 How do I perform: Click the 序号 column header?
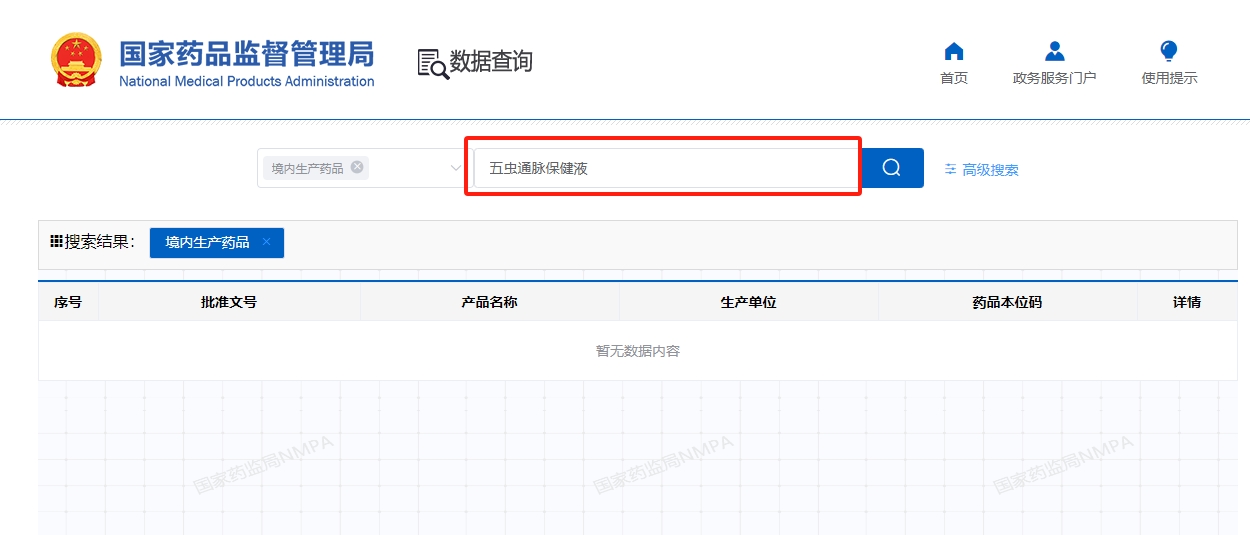click(x=68, y=302)
